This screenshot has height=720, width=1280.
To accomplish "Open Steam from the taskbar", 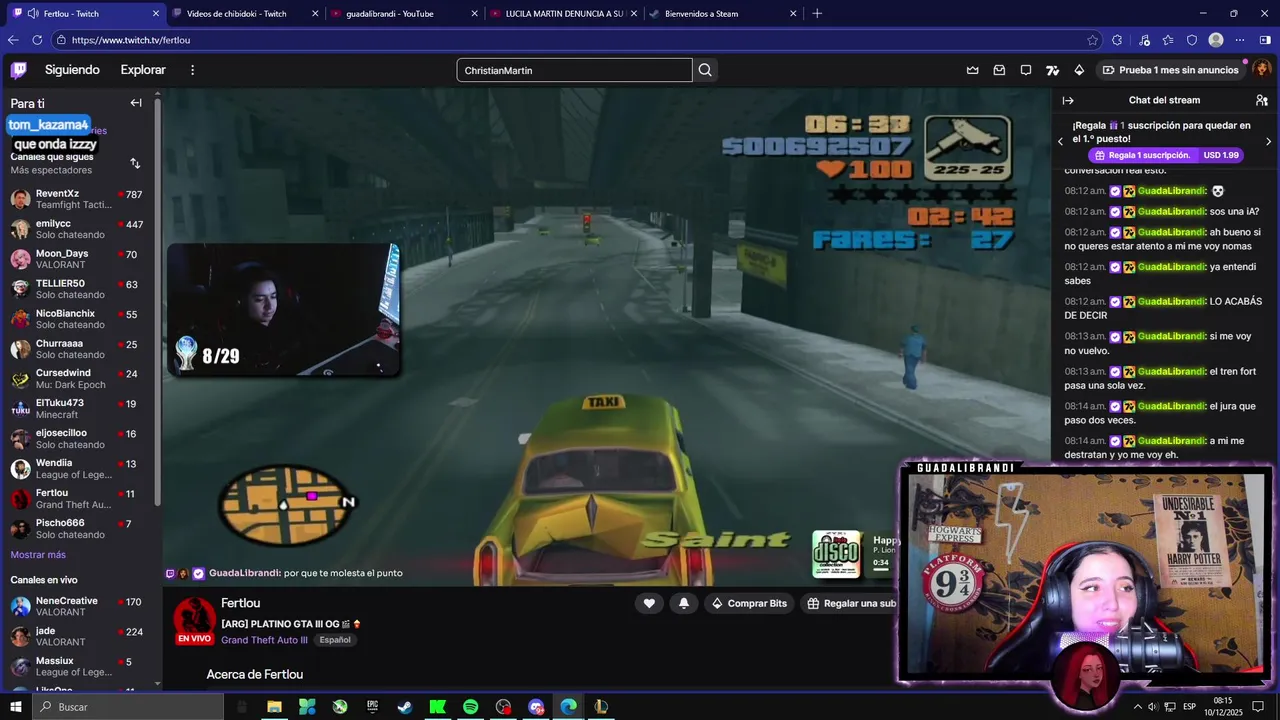I will pos(405,707).
